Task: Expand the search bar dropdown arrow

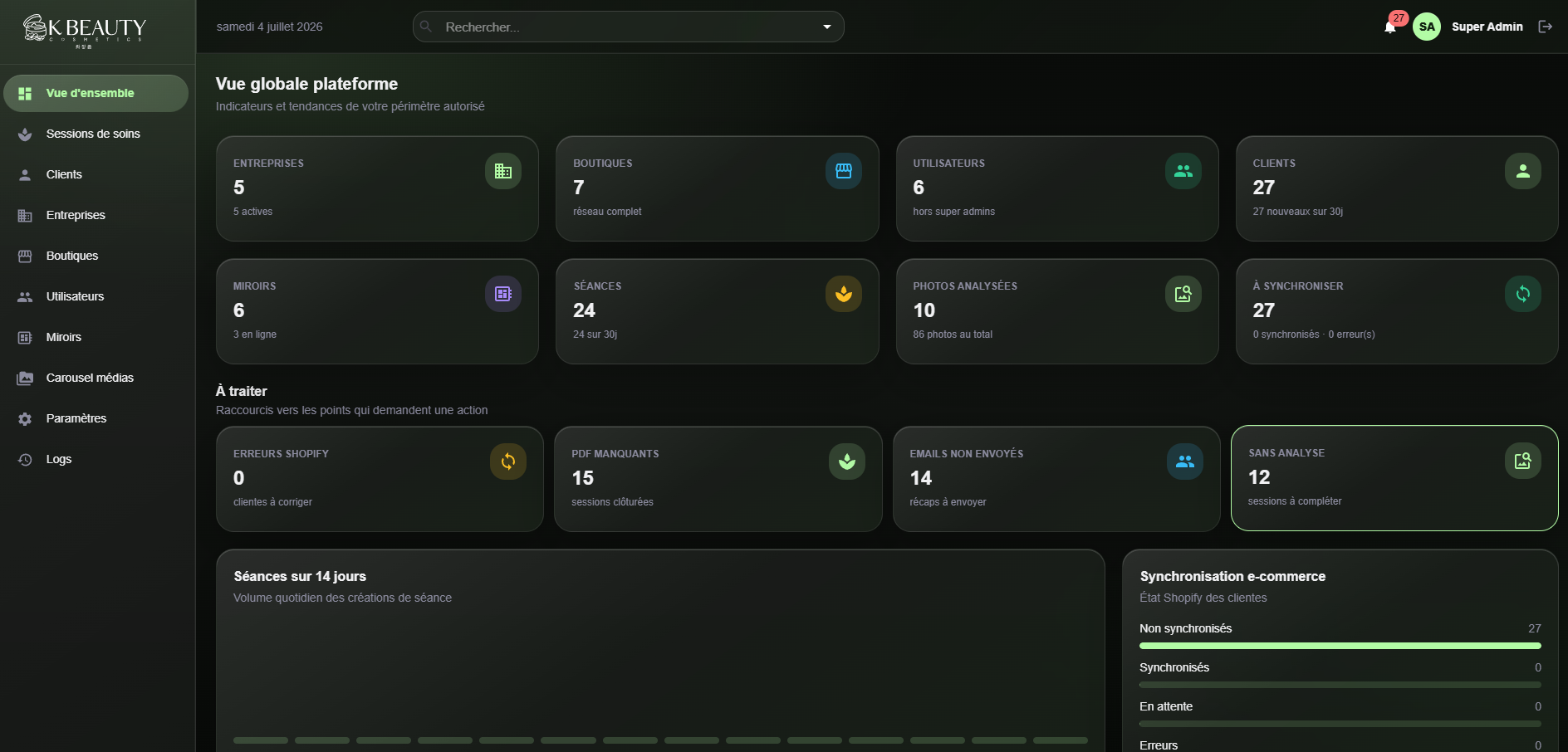Action: click(x=827, y=27)
